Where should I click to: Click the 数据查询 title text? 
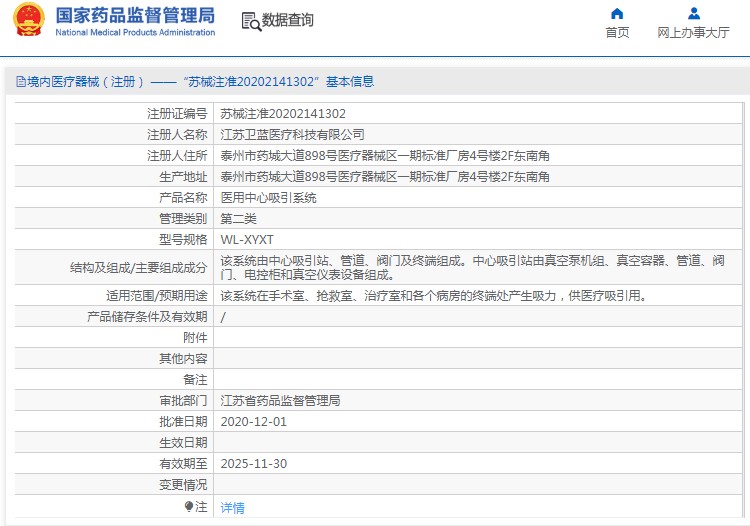click(287, 20)
